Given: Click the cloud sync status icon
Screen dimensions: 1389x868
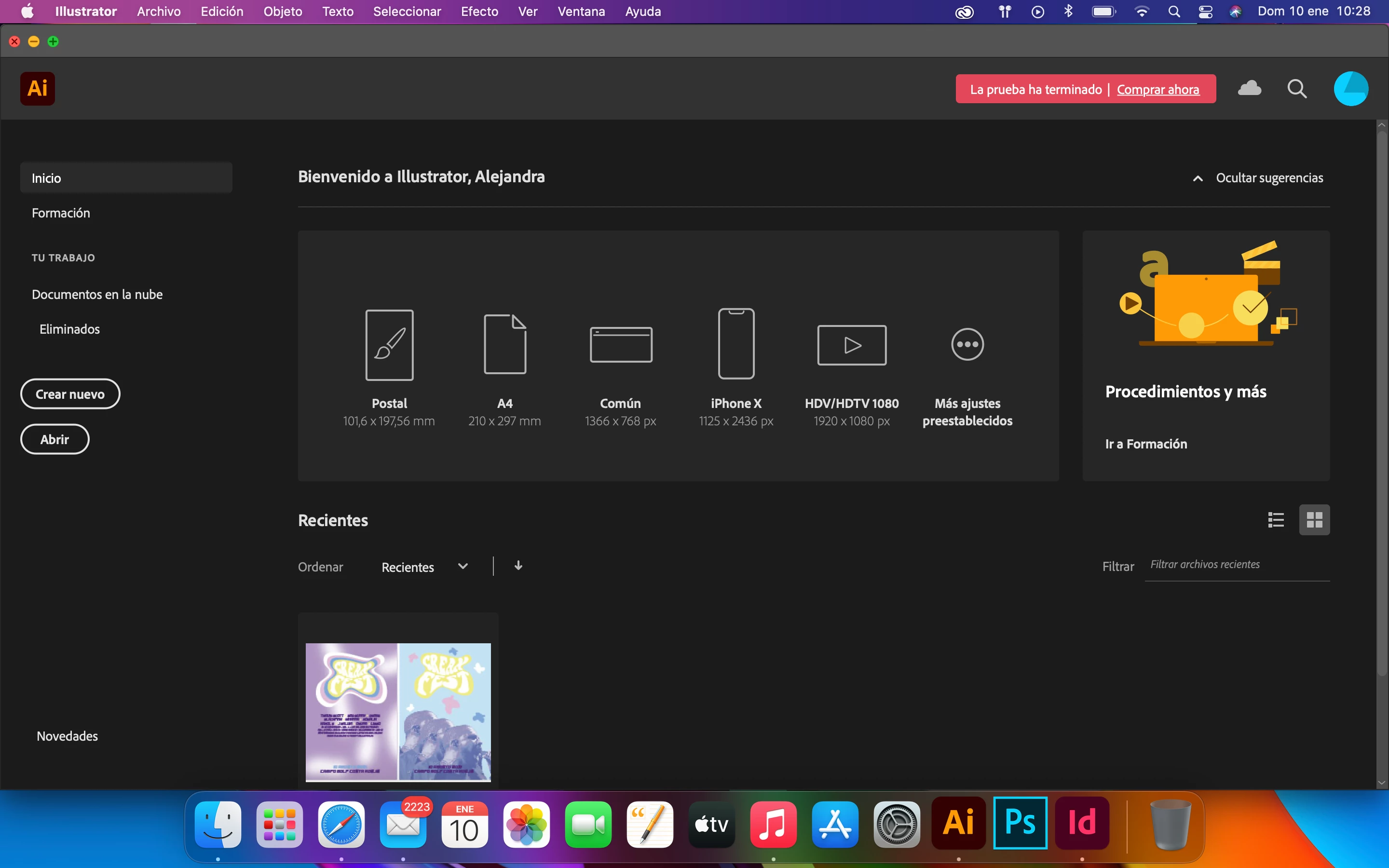Looking at the screenshot, I should (1249, 88).
